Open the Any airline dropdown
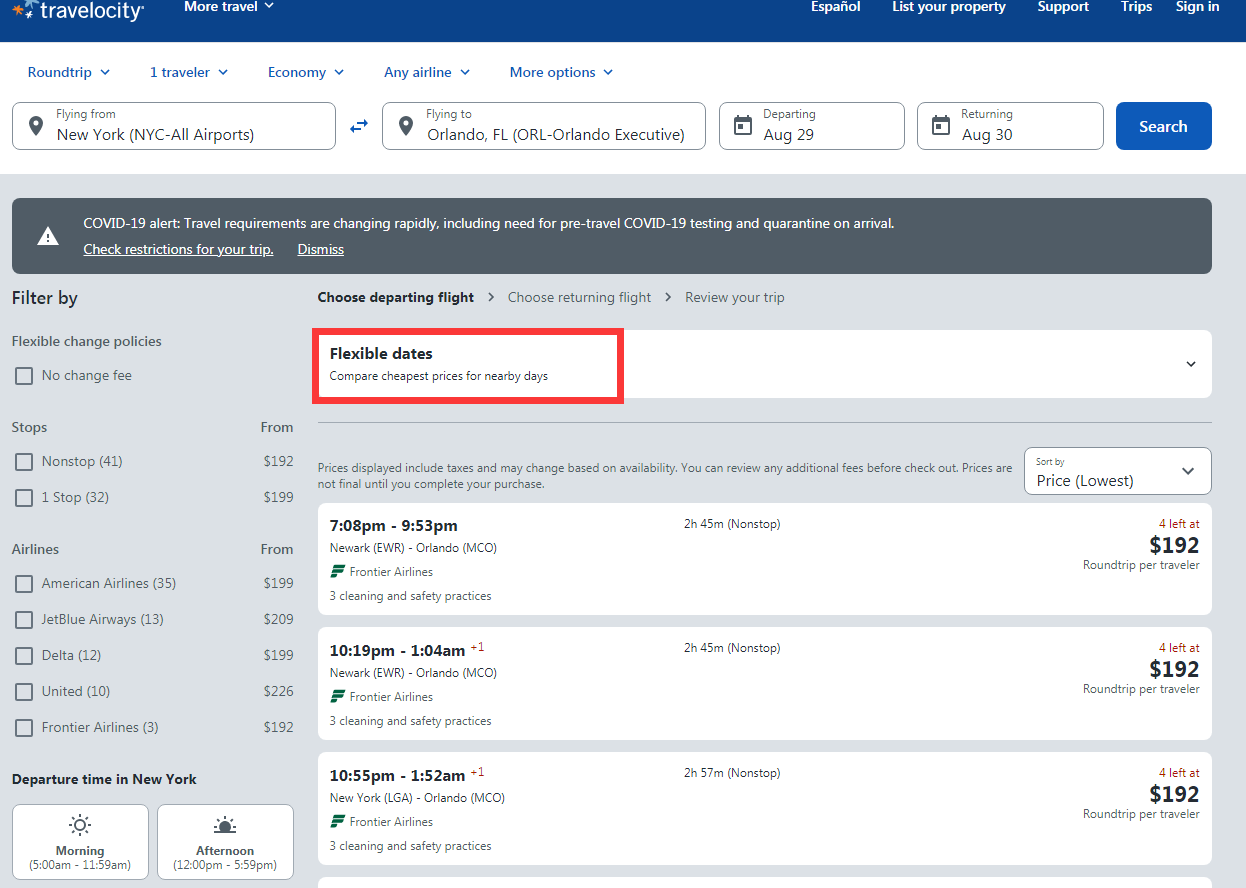 point(427,72)
